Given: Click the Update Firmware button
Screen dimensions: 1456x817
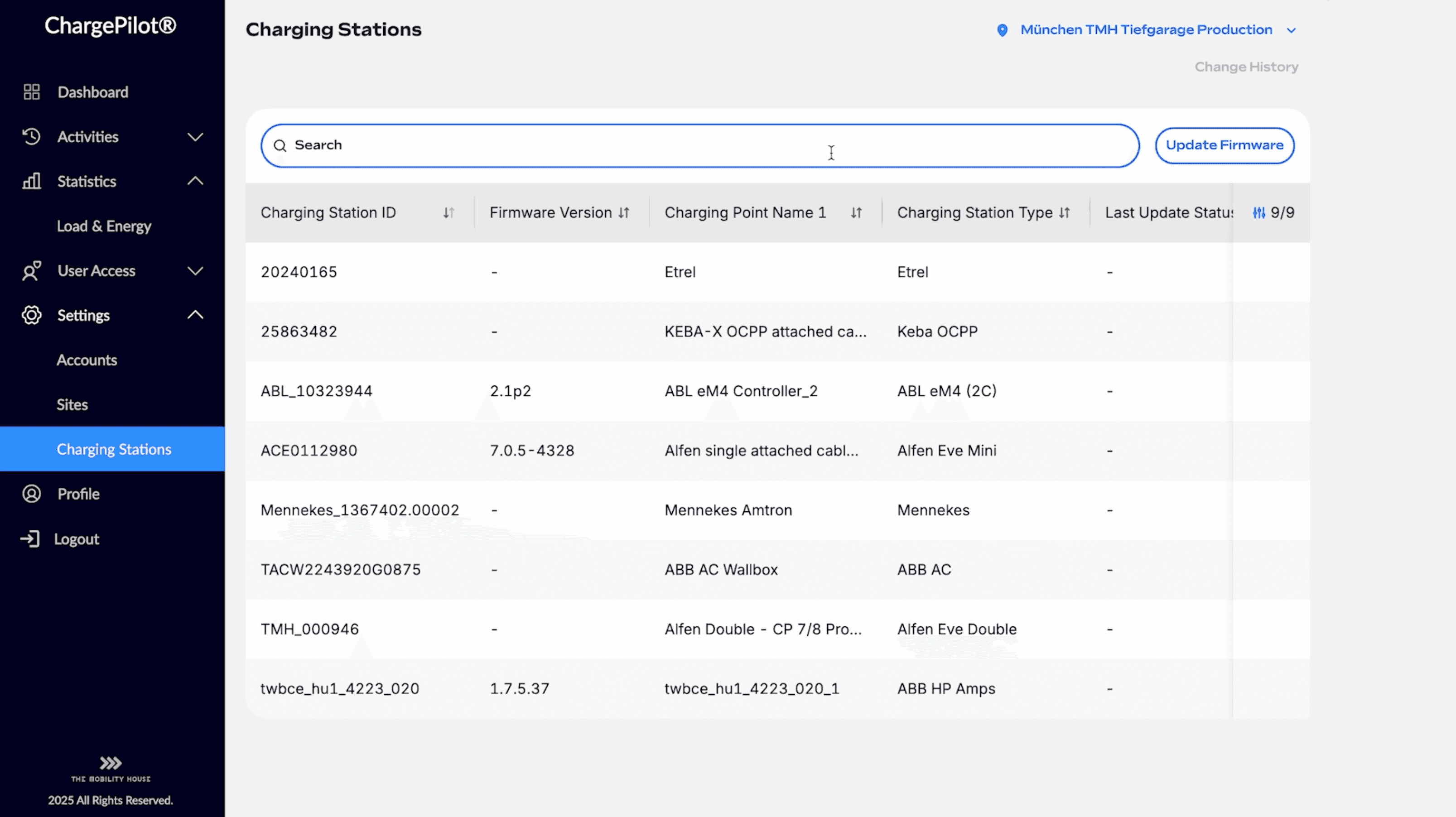Looking at the screenshot, I should tap(1224, 145).
